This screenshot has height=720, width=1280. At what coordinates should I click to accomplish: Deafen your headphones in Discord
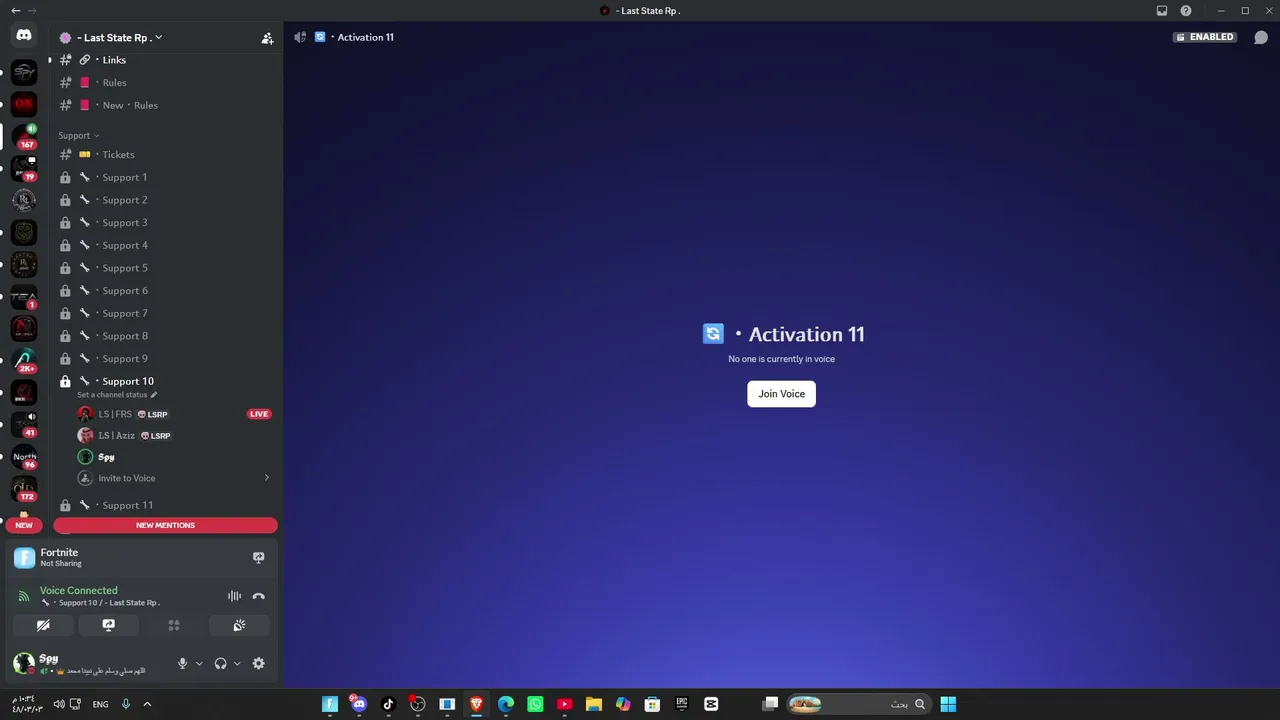tap(220, 663)
